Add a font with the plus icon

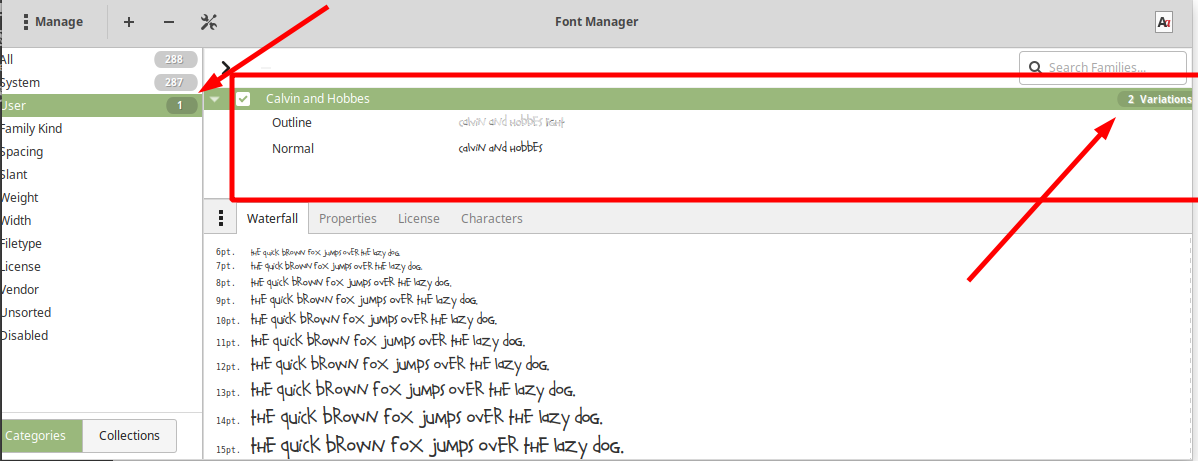[x=129, y=22]
